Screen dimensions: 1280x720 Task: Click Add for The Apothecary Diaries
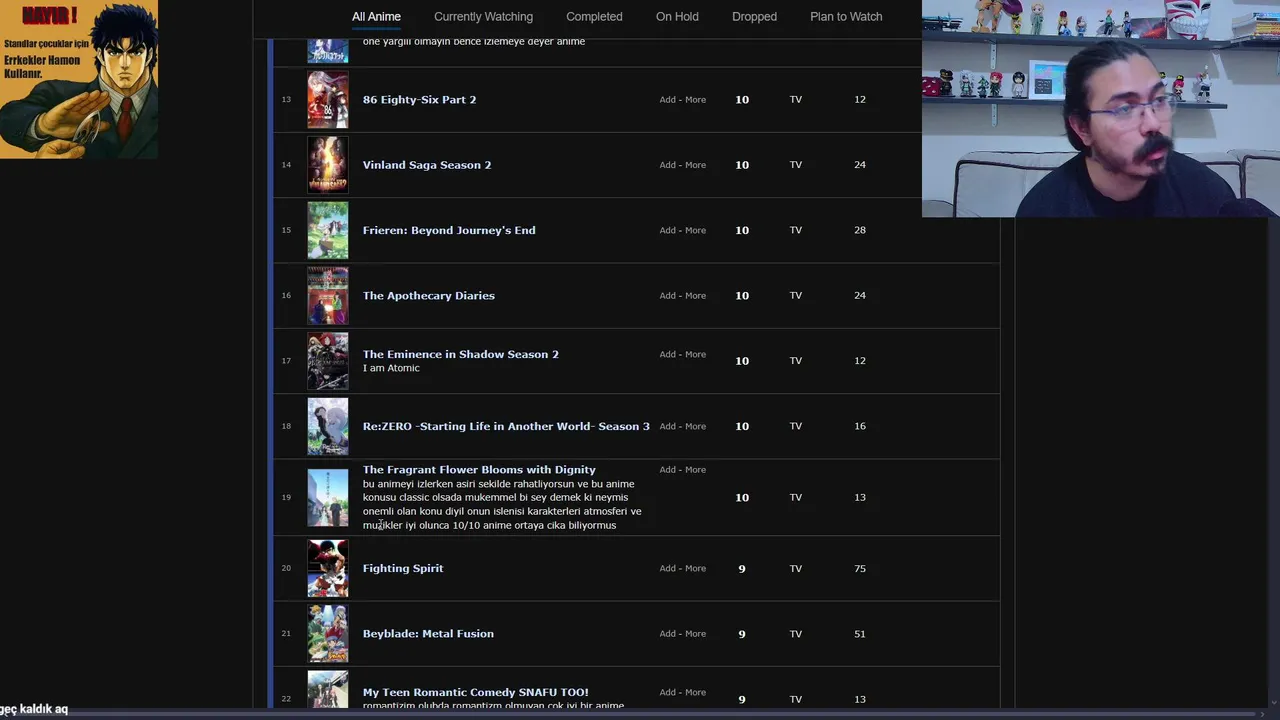tap(667, 295)
